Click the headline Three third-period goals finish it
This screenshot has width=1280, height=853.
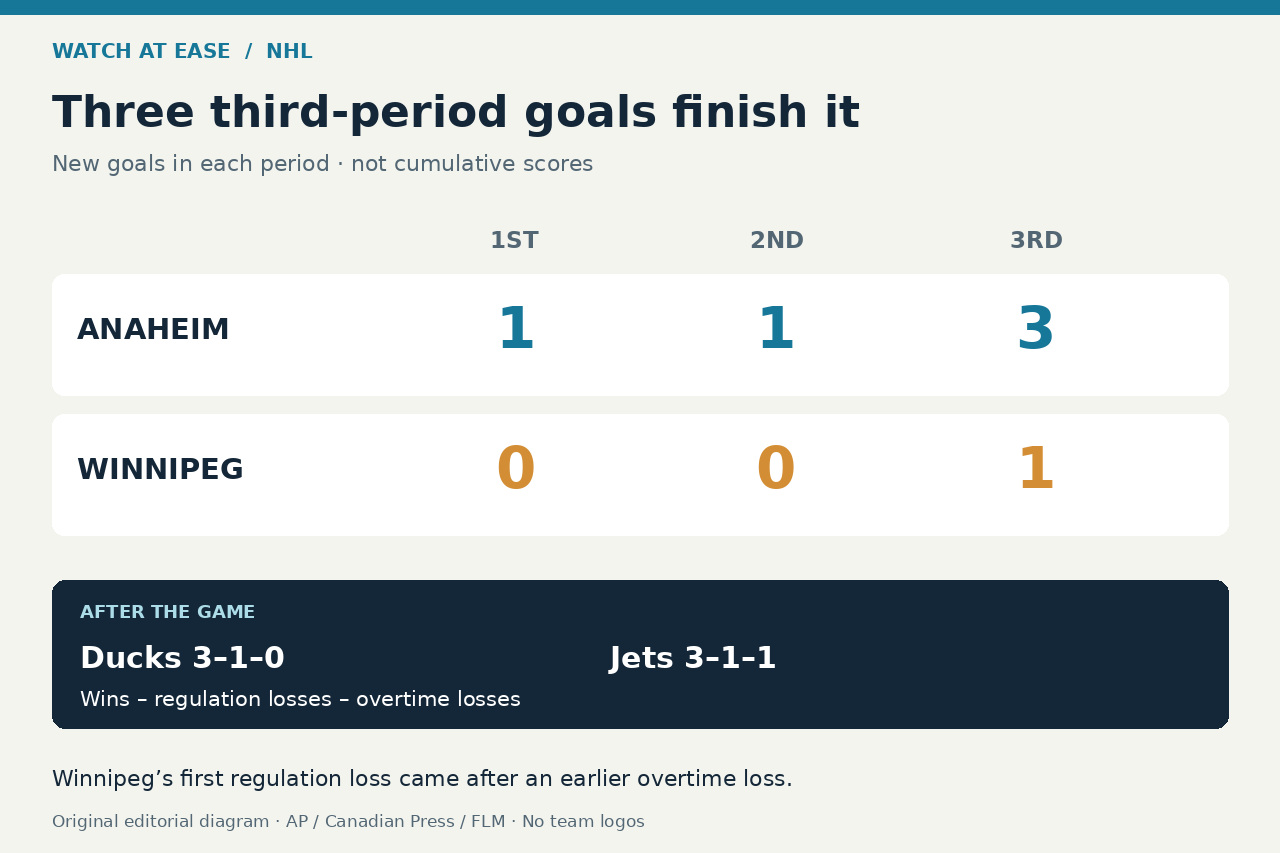(456, 112)
